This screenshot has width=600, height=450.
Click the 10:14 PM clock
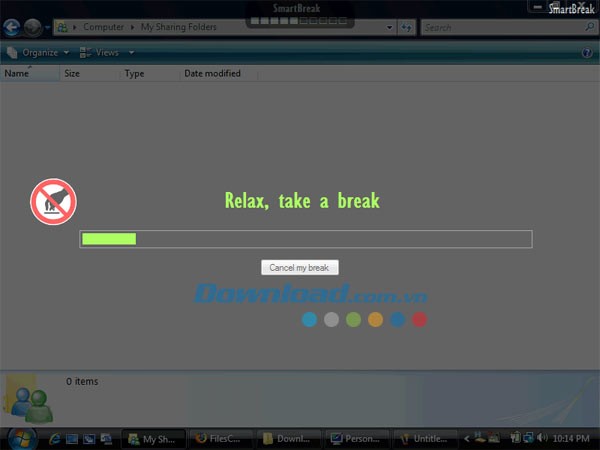(x=571, y=439)
